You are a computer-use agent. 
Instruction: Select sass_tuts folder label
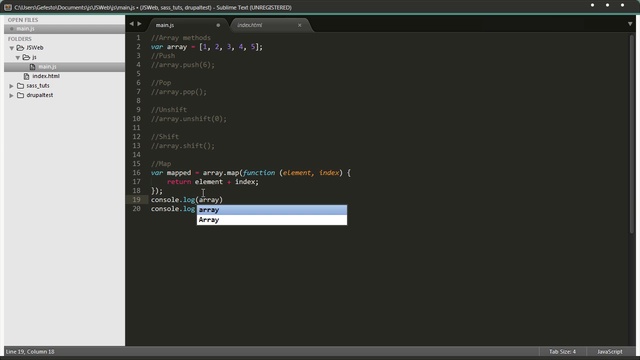pyautogui.click(x=38, y=86)
